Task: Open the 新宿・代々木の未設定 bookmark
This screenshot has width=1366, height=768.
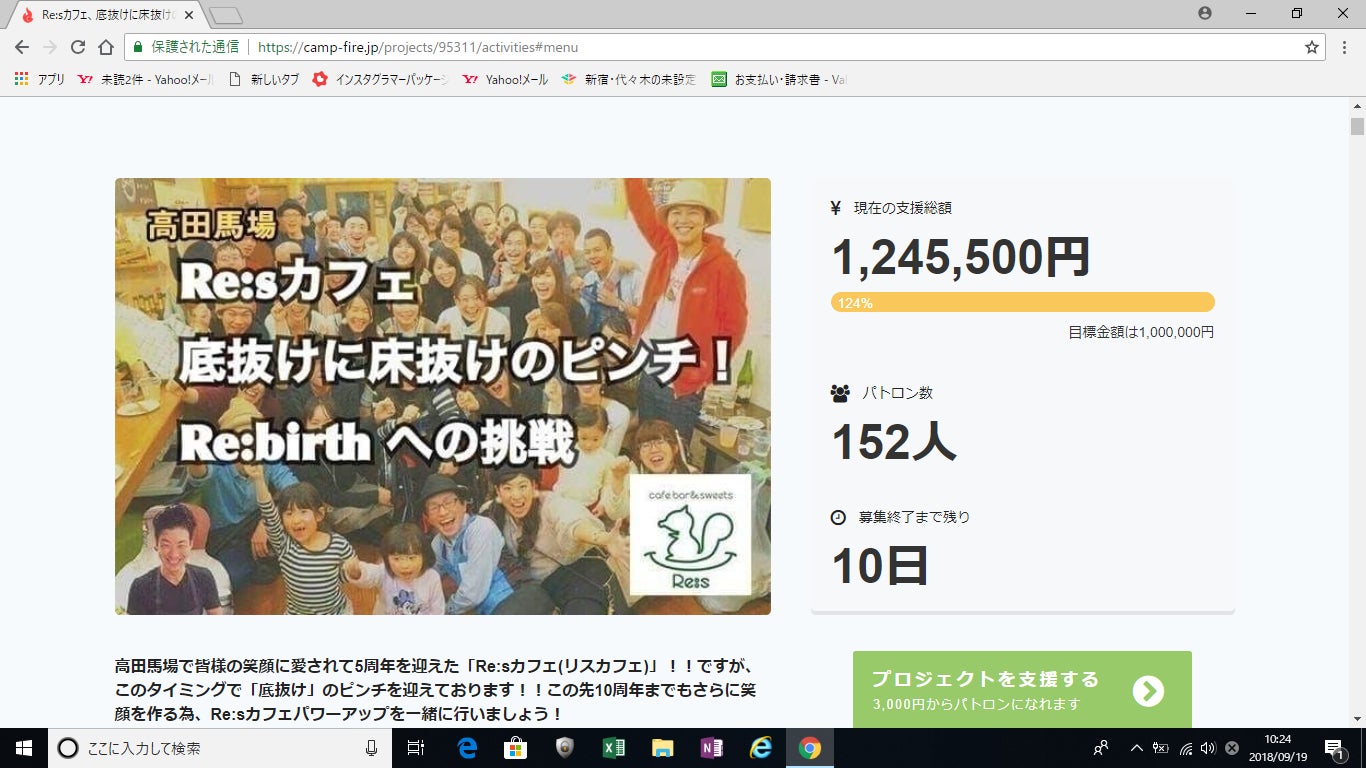Action: pyautogui.click(x=628, y=79)
